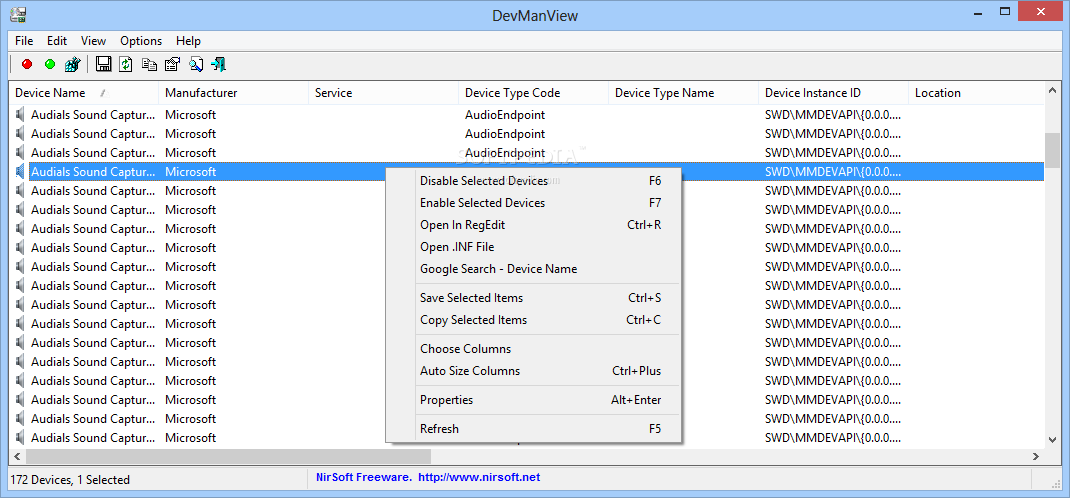Click the vertical scrollbar up arrow
1070x498 pixels.
(1052, 91)
